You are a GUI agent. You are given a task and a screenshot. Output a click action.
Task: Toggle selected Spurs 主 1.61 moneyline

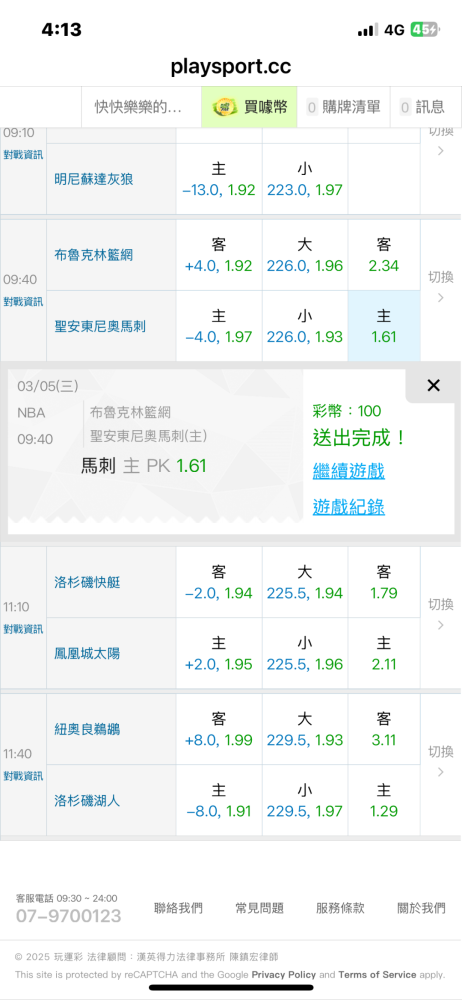(x=384, y=326)
